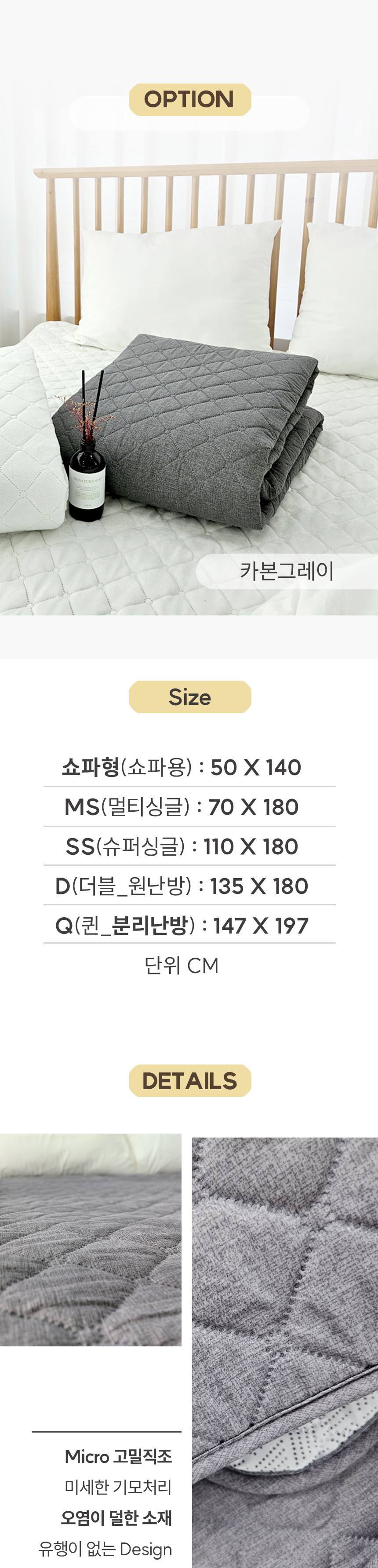Click the 오염이 덜한 소재 text

point(116,1518)
